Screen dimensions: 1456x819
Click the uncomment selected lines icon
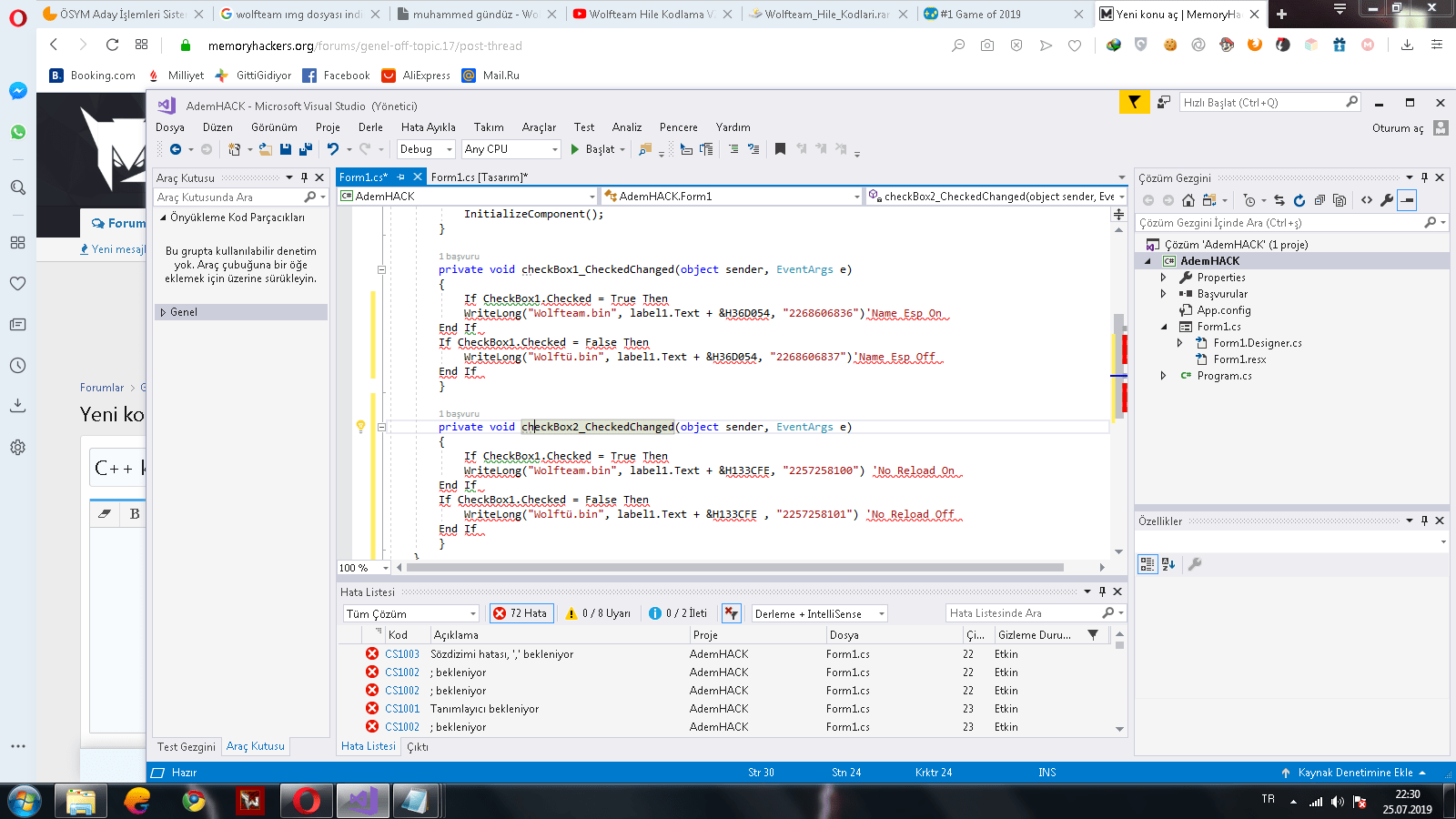[x=753, y=149]
